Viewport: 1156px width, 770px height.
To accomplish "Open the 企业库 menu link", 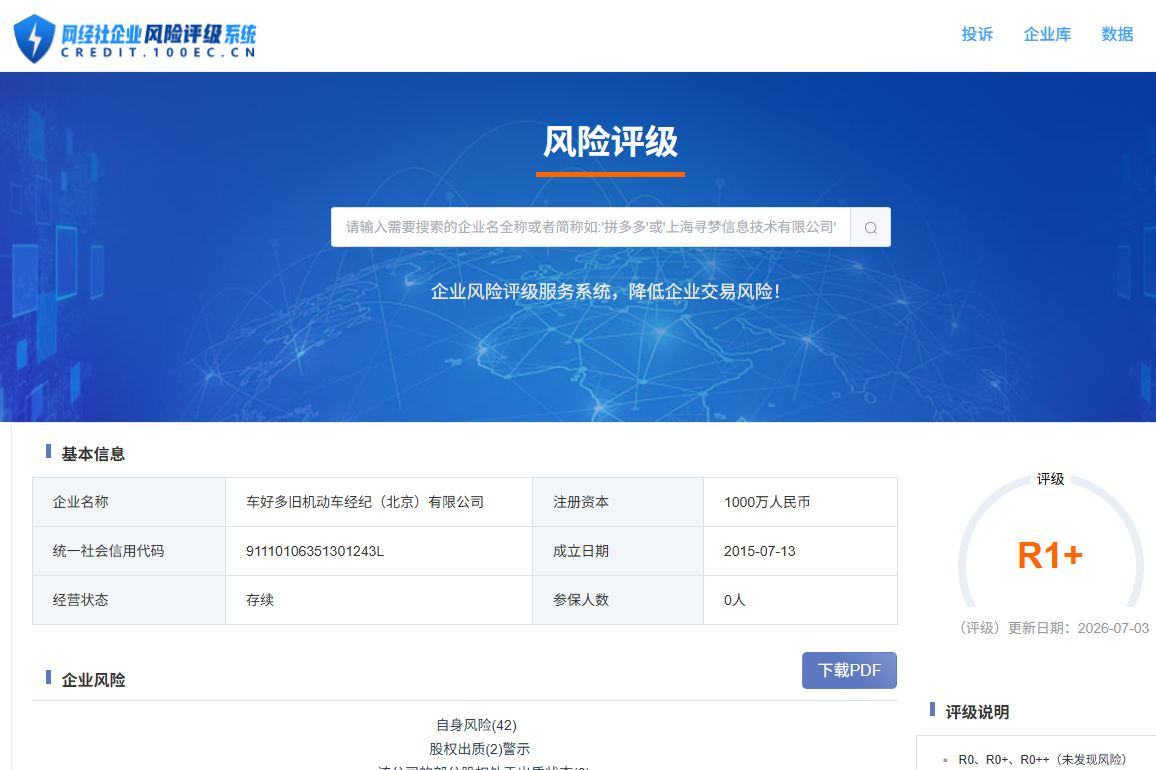I will [x=1047, y=34].
